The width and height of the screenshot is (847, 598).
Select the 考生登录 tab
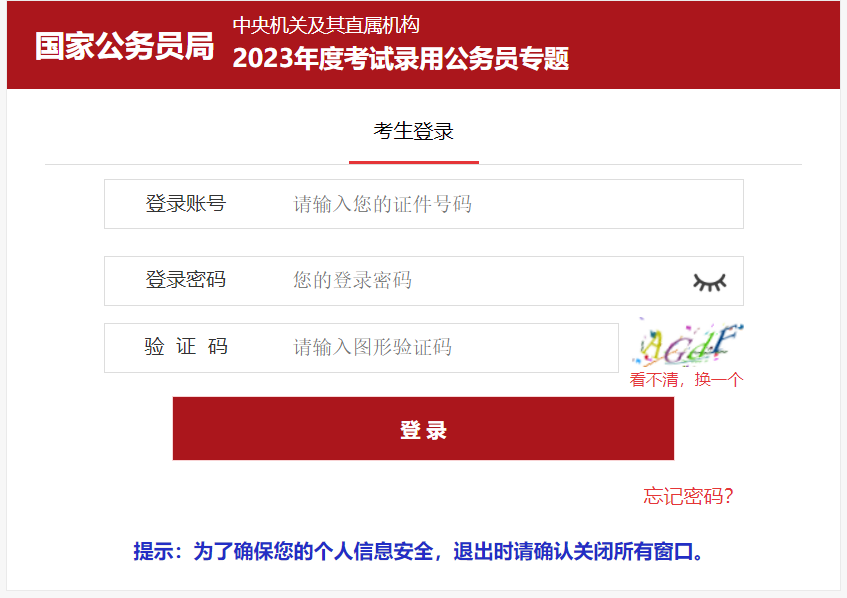414,131
